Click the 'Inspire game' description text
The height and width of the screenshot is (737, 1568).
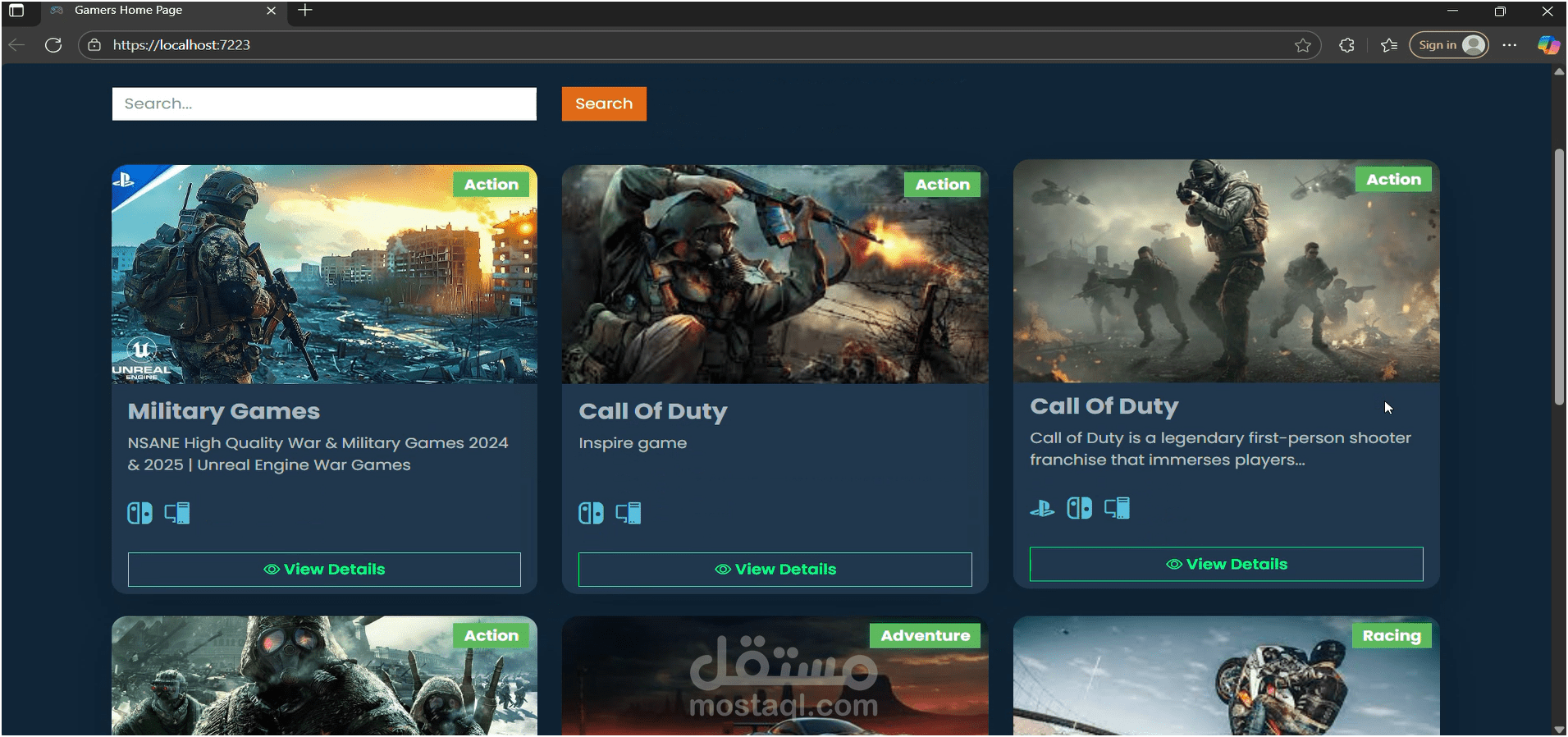click(633, 443)
